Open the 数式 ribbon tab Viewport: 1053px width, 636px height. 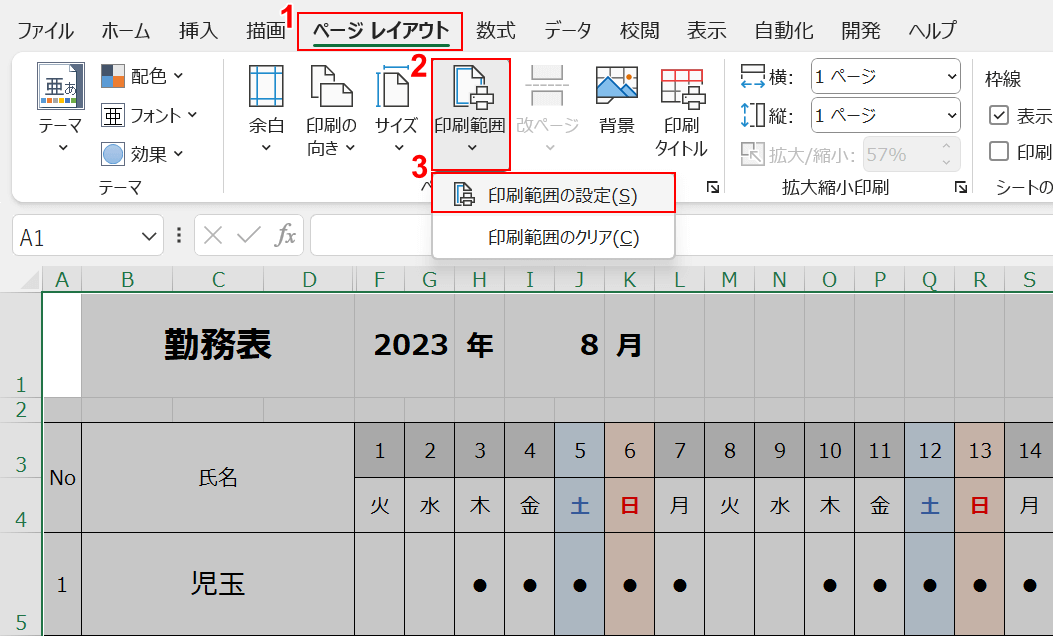496,30
